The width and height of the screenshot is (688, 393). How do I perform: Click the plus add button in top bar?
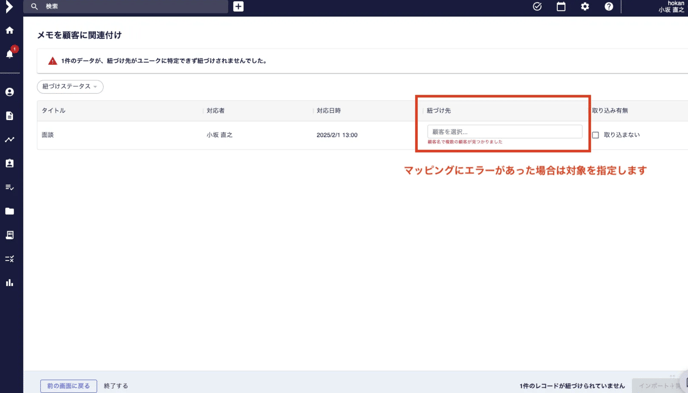(238, 7)
